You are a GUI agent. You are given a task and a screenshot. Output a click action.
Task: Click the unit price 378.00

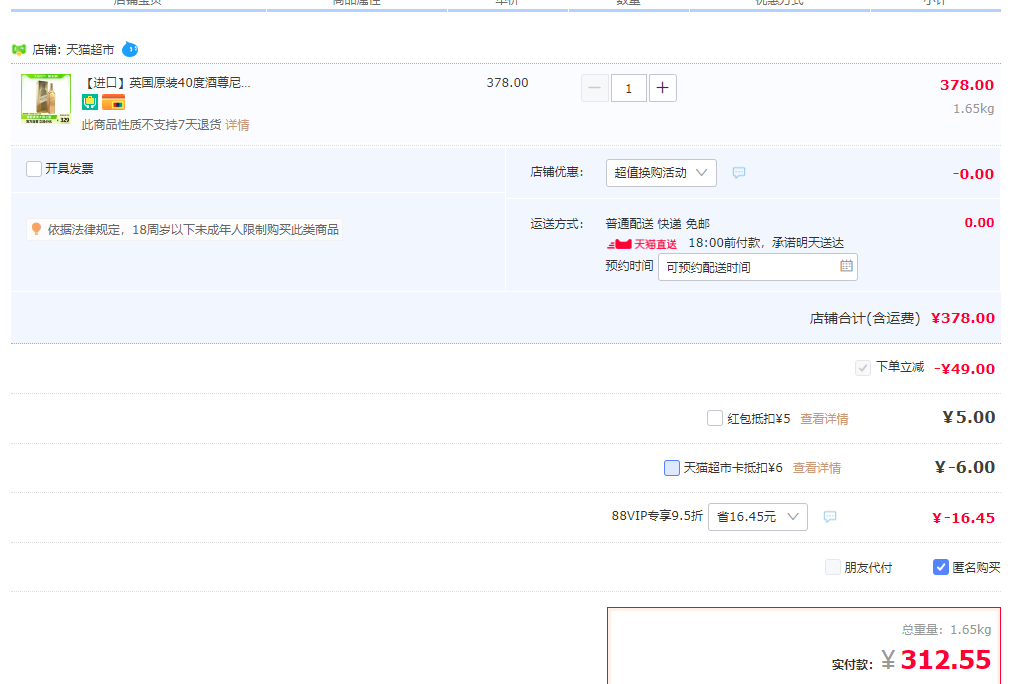(507, 83)
